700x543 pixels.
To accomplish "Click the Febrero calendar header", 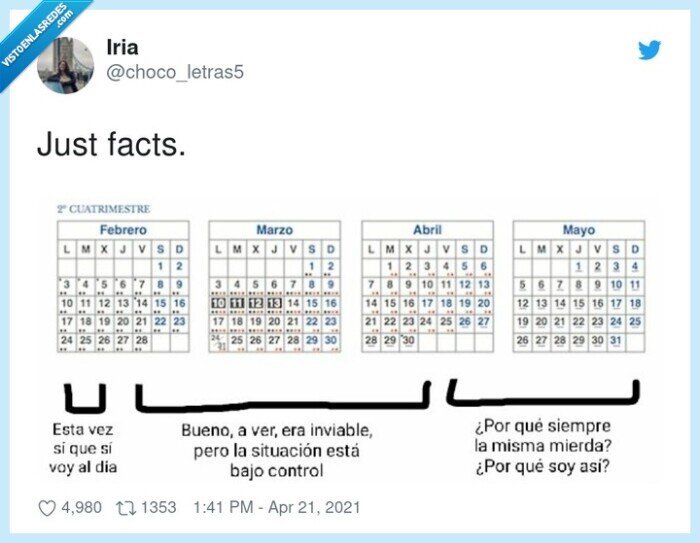I will [x=122, y=230].
